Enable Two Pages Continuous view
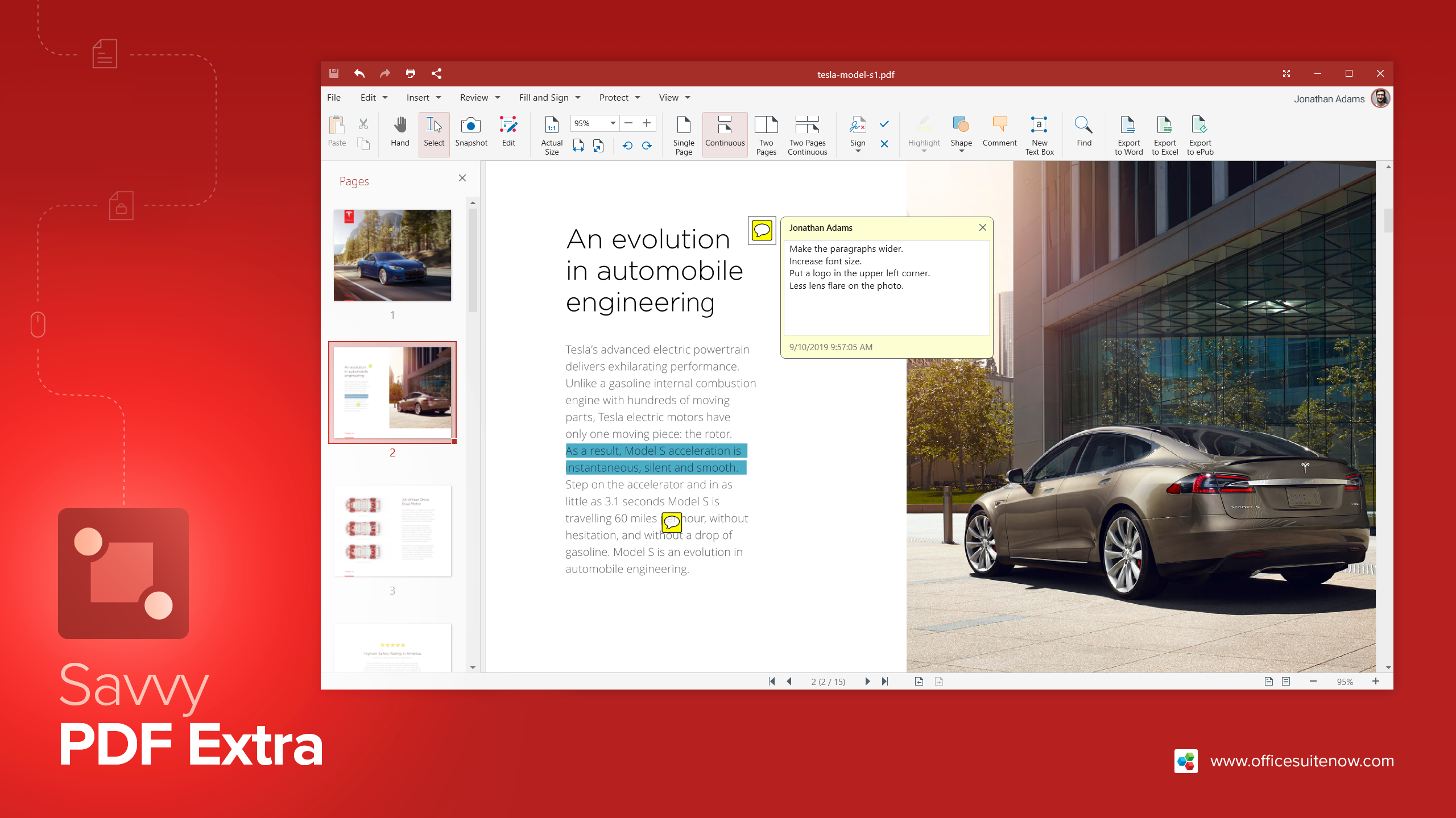 point(807,135)
